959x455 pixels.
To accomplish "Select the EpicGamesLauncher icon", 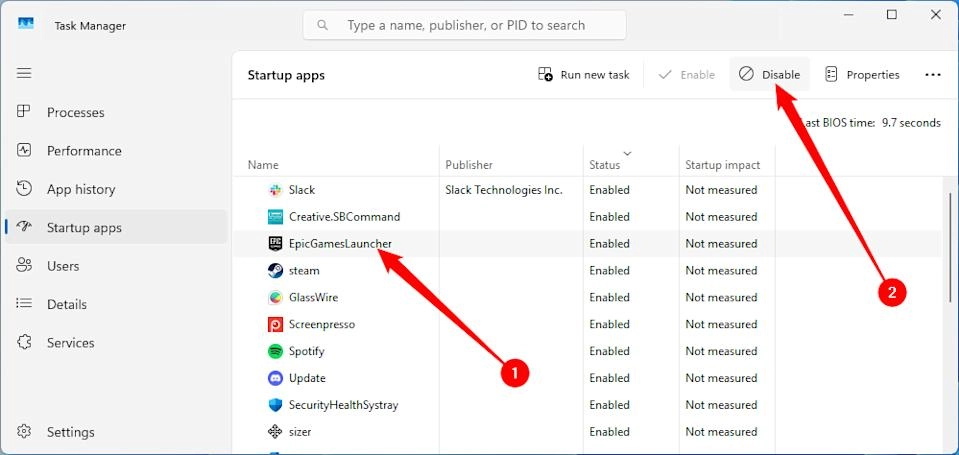I will pyautogui.click(x=275, y=244).
